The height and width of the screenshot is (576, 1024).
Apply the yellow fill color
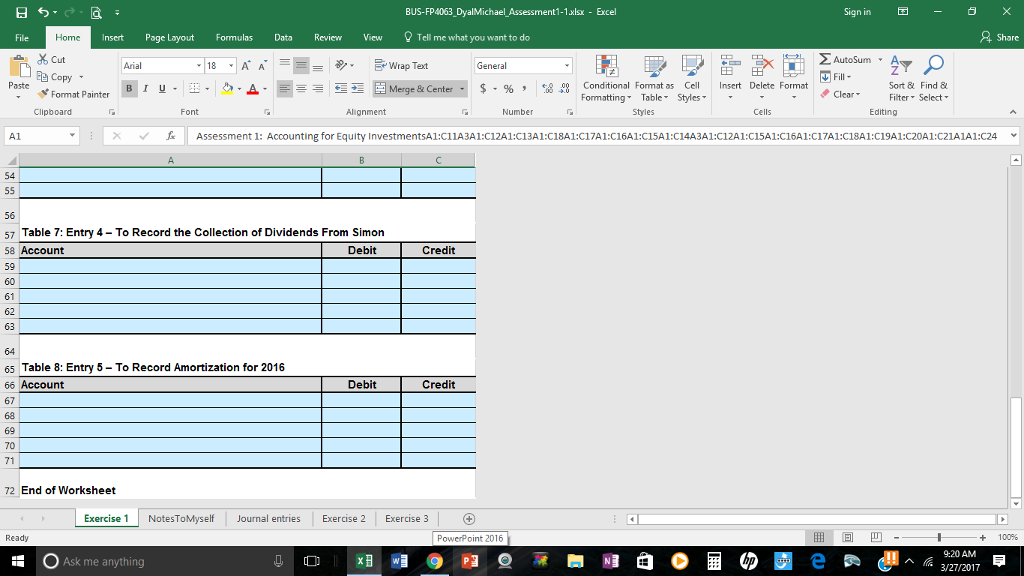(x=227, y=89)
